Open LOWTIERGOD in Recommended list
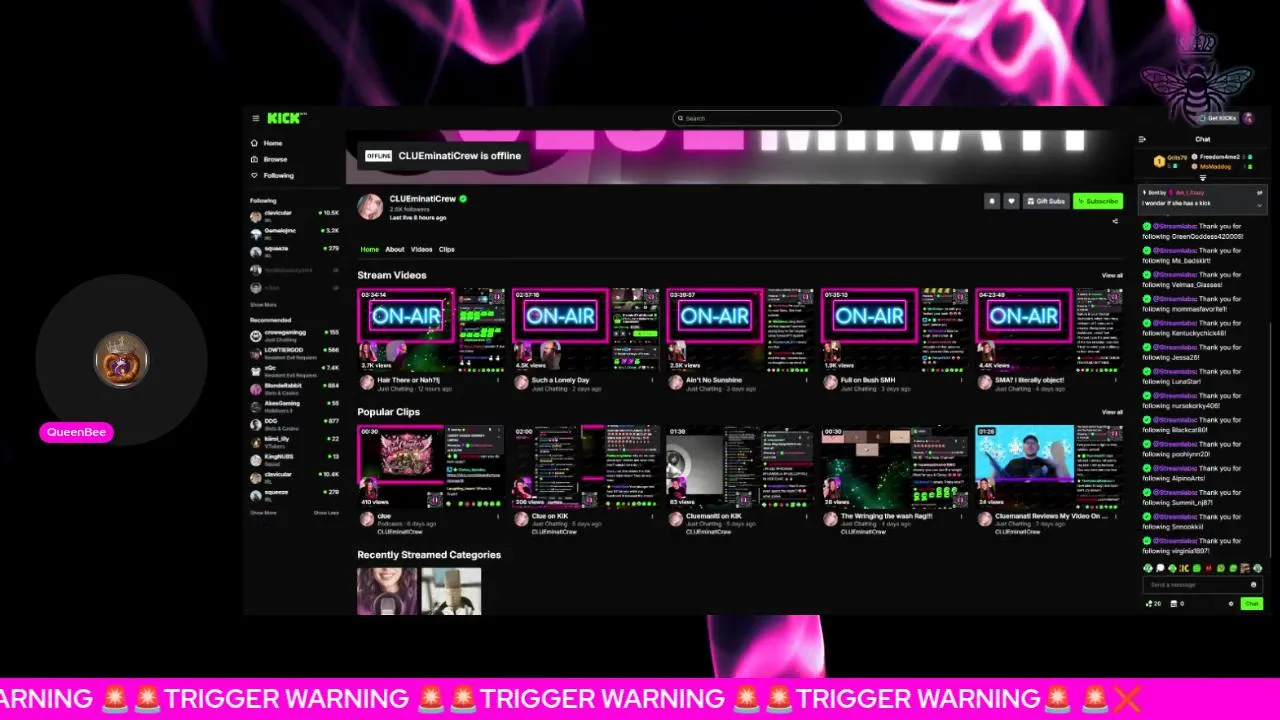This screenshot has height=720, width=1280. click(294, 352)
